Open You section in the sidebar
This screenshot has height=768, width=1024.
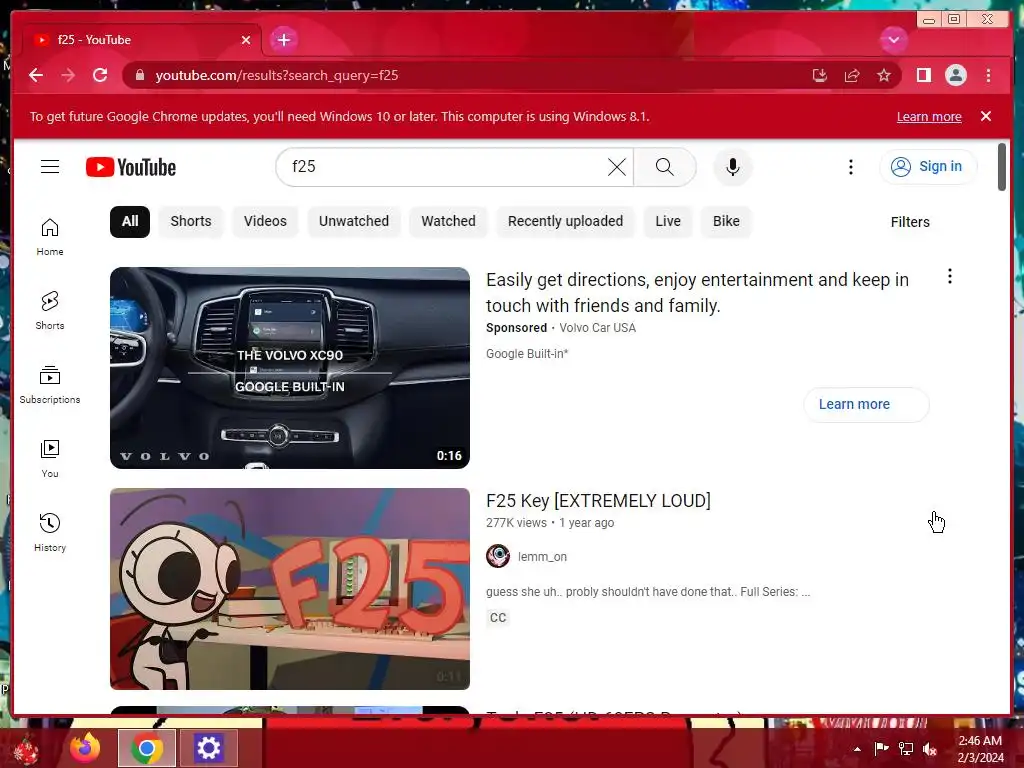[x=50, y=458]
